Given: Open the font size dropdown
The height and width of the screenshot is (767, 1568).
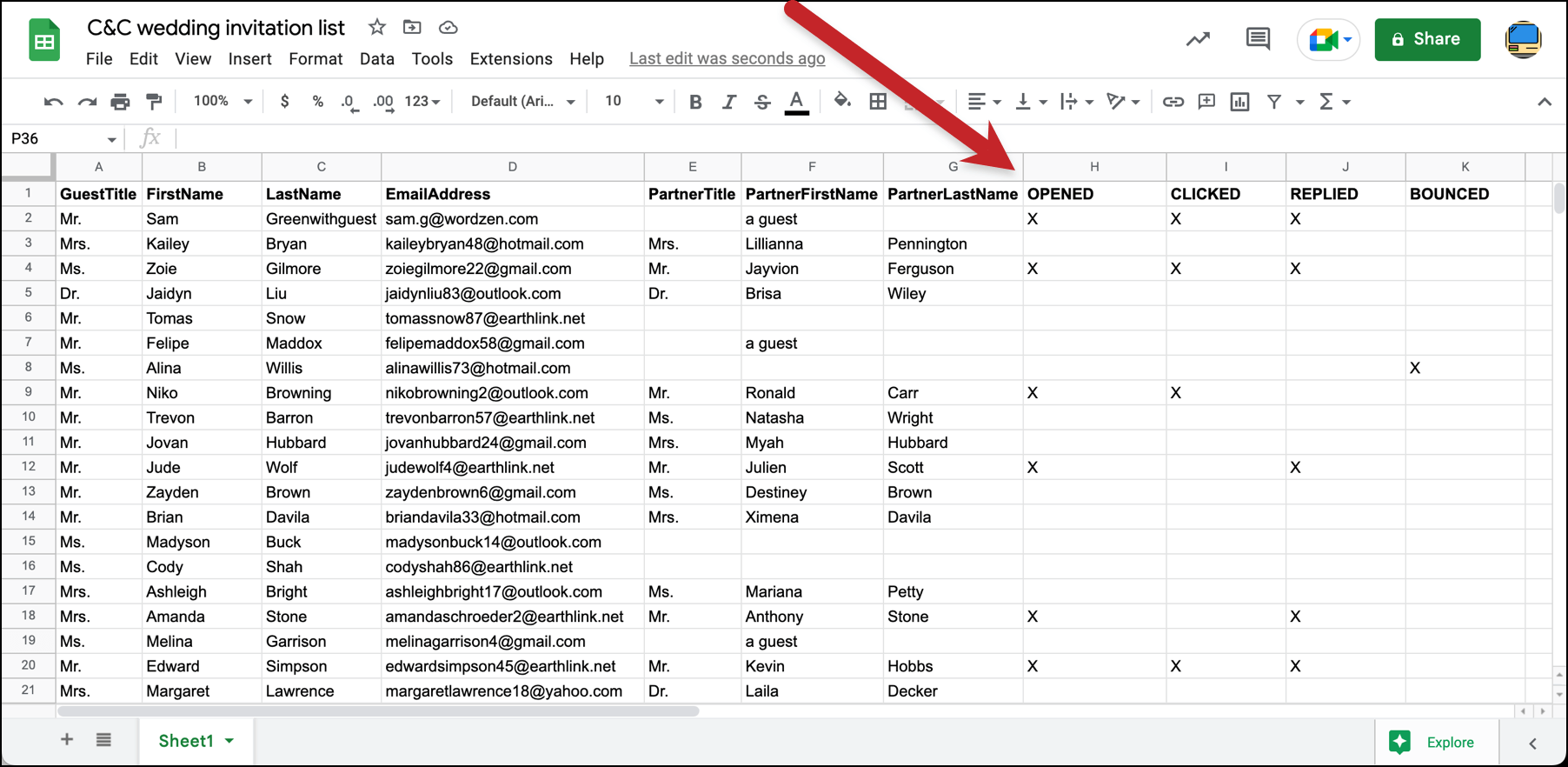Looking at the screenshot, I should 634,102.
